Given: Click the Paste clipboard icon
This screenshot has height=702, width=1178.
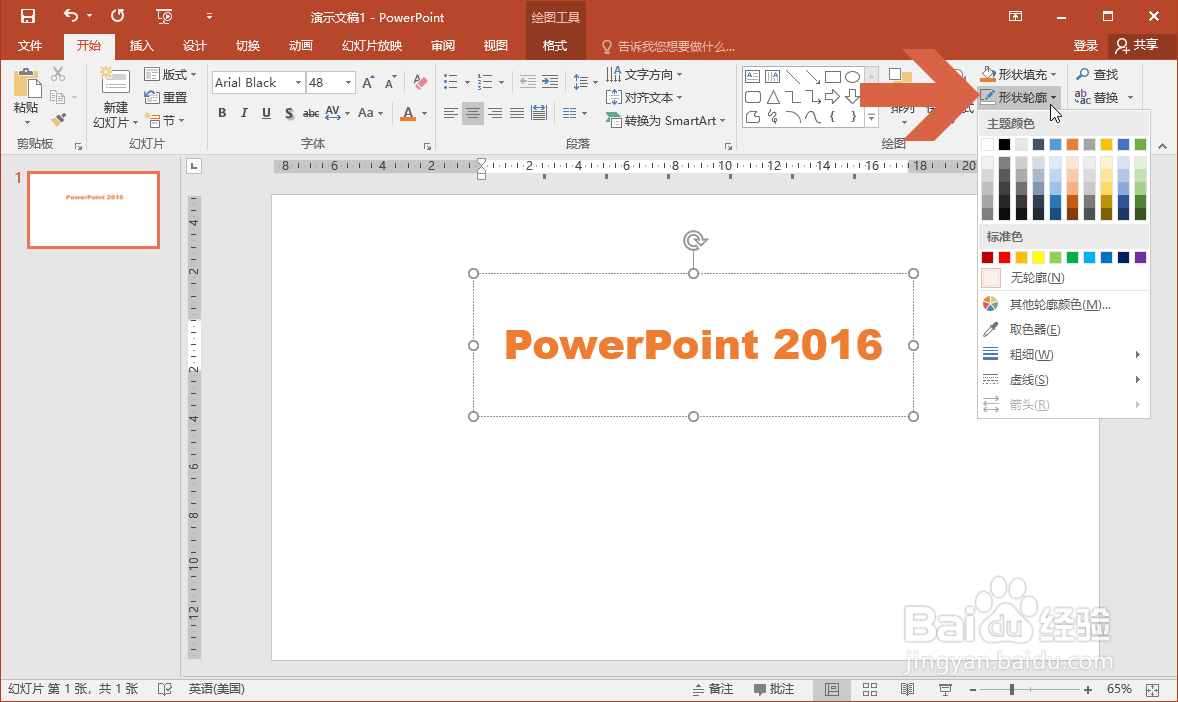Looking at the screenshot, I should coord(26,83).
